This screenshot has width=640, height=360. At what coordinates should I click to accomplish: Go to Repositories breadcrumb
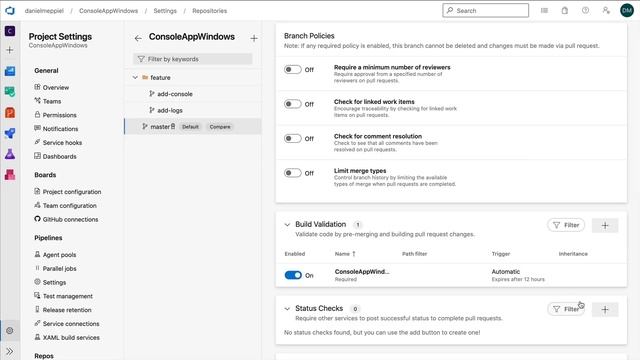[x=209, y=11]
